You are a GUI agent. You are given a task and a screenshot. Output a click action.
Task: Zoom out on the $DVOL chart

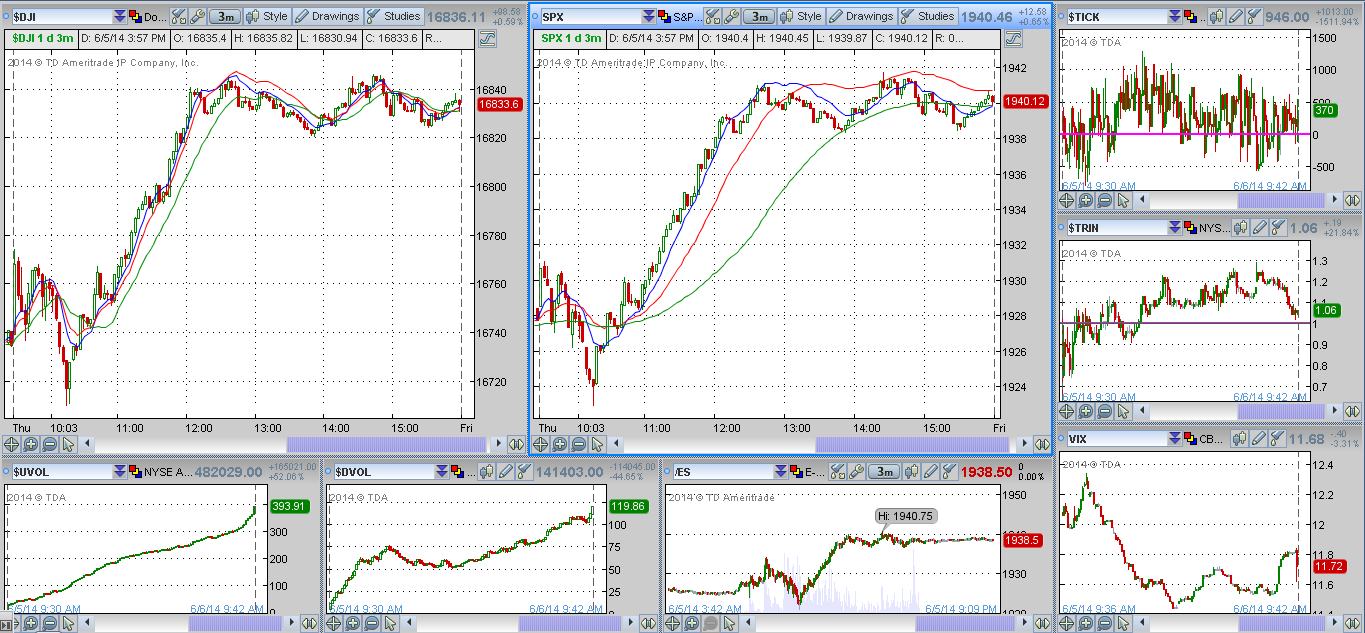point(371,623)
